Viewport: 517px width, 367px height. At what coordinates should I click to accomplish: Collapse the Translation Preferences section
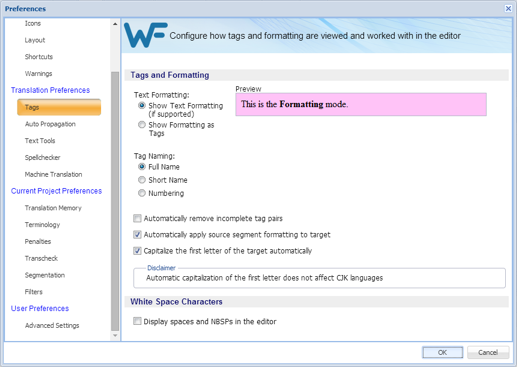click(x=50, y=90)
